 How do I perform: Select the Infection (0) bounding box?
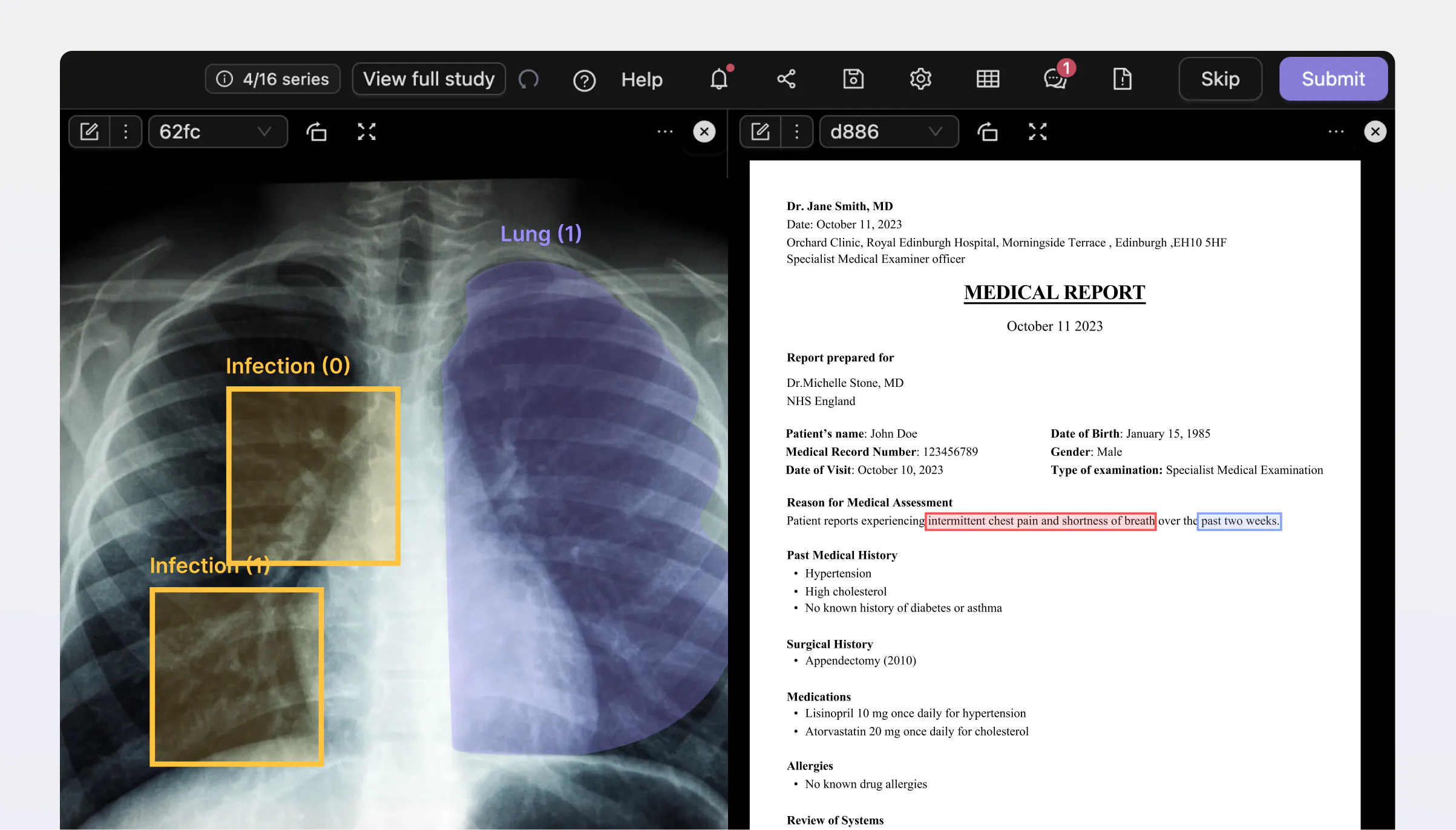pos(313,475)
